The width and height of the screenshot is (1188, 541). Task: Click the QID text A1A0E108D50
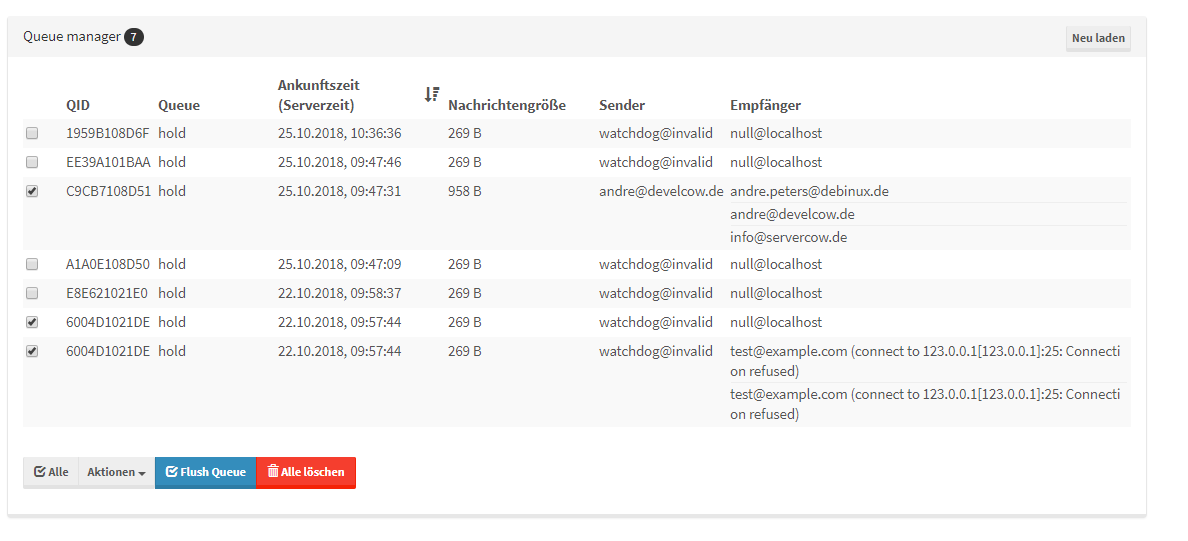108,264
